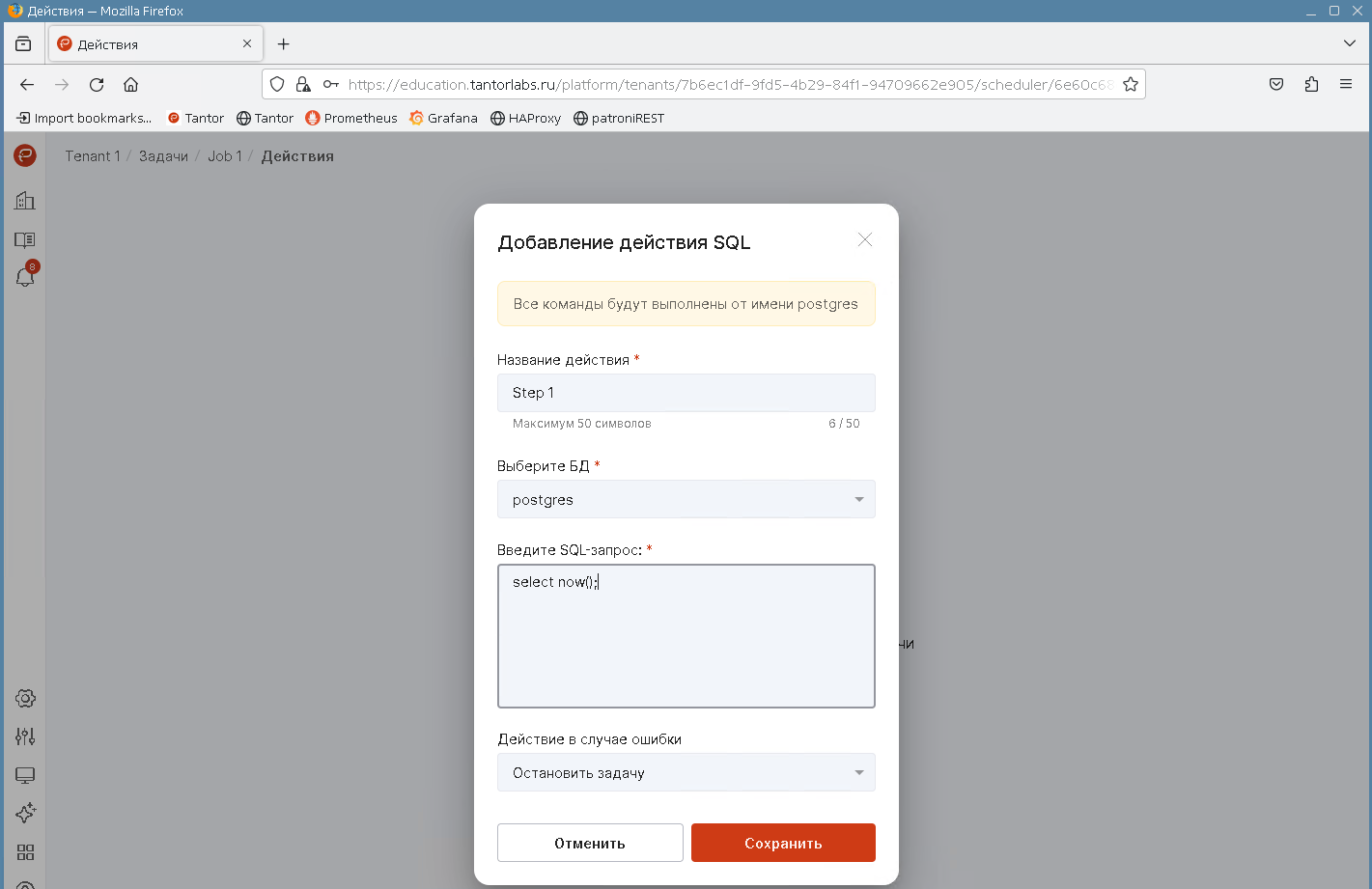Open Prometheus bookmark in bookmarks toolbar

[351, 118]
